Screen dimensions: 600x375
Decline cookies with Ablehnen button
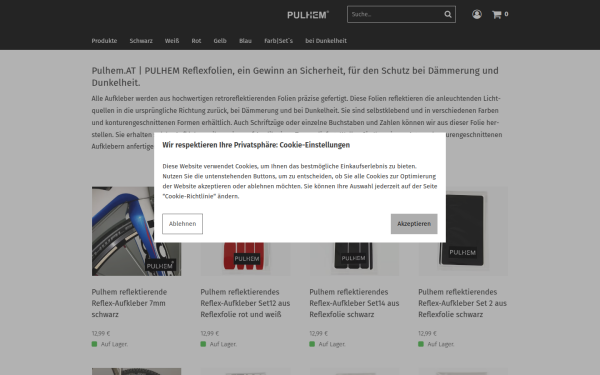tap(183, 223)
